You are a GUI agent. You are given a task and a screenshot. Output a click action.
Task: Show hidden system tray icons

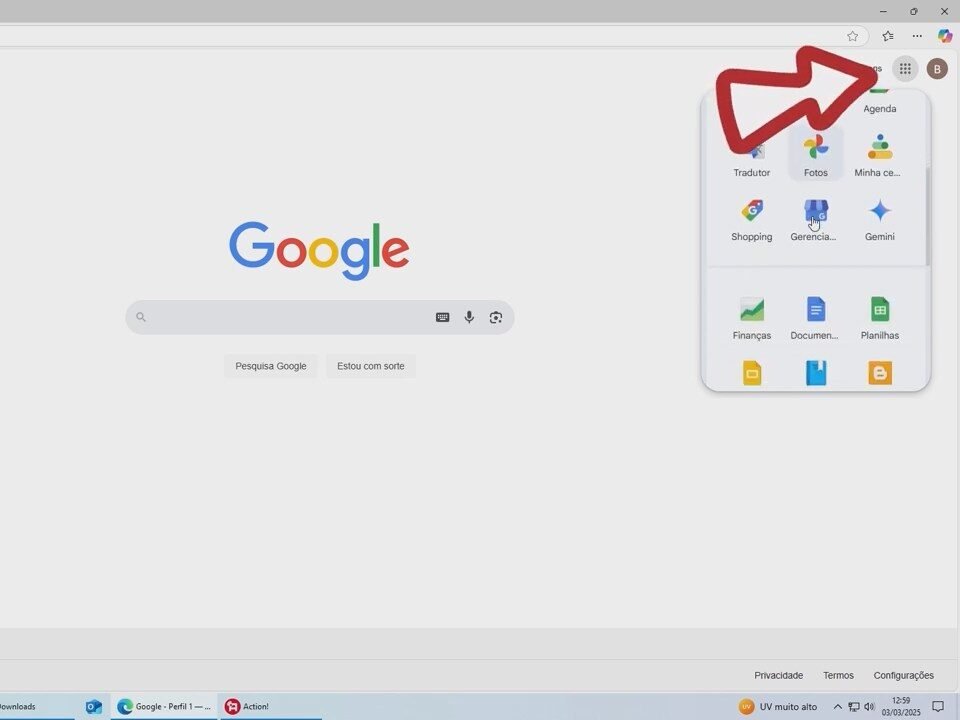837,707
